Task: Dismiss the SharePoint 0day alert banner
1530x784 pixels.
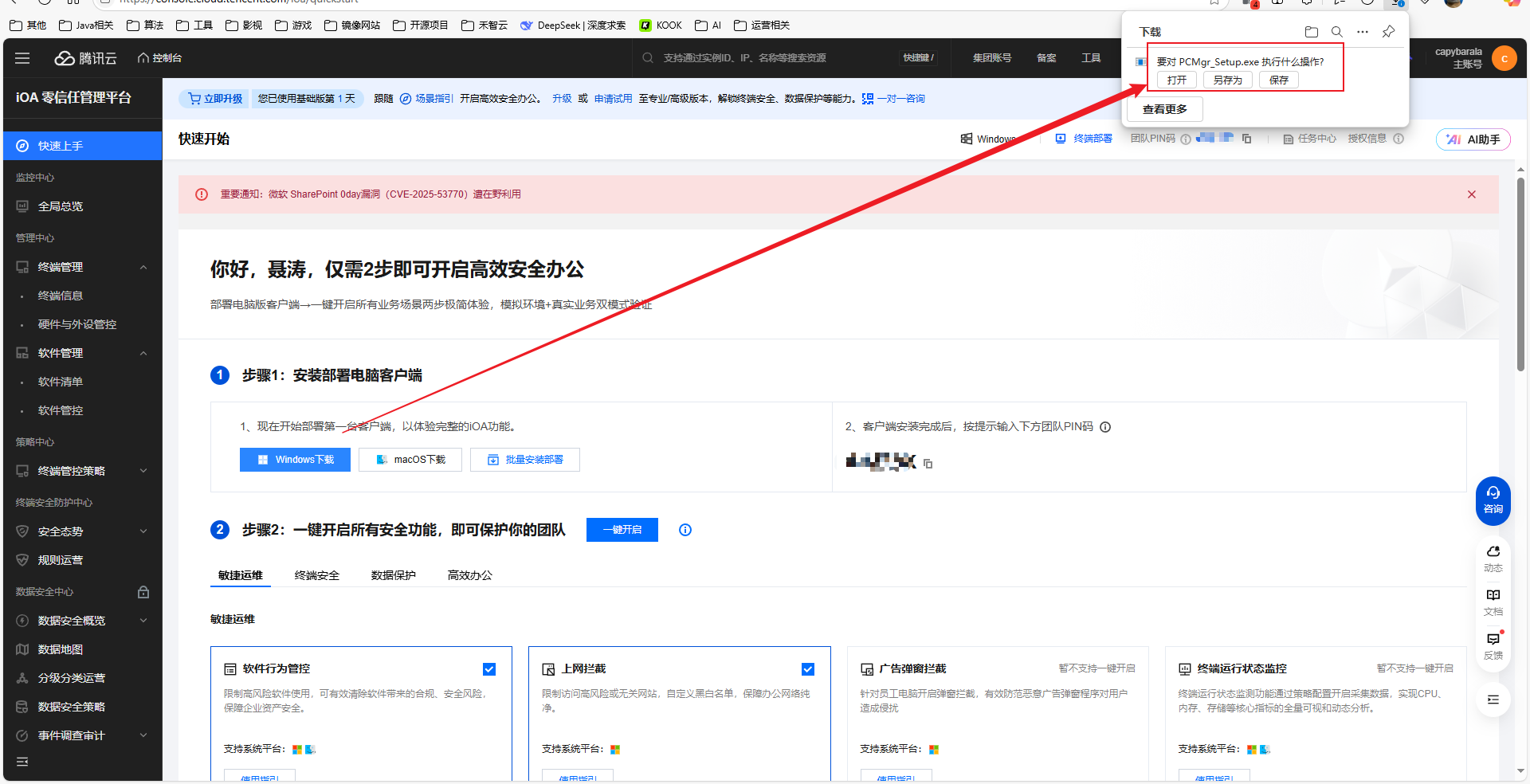Action: pos(1472,194)
